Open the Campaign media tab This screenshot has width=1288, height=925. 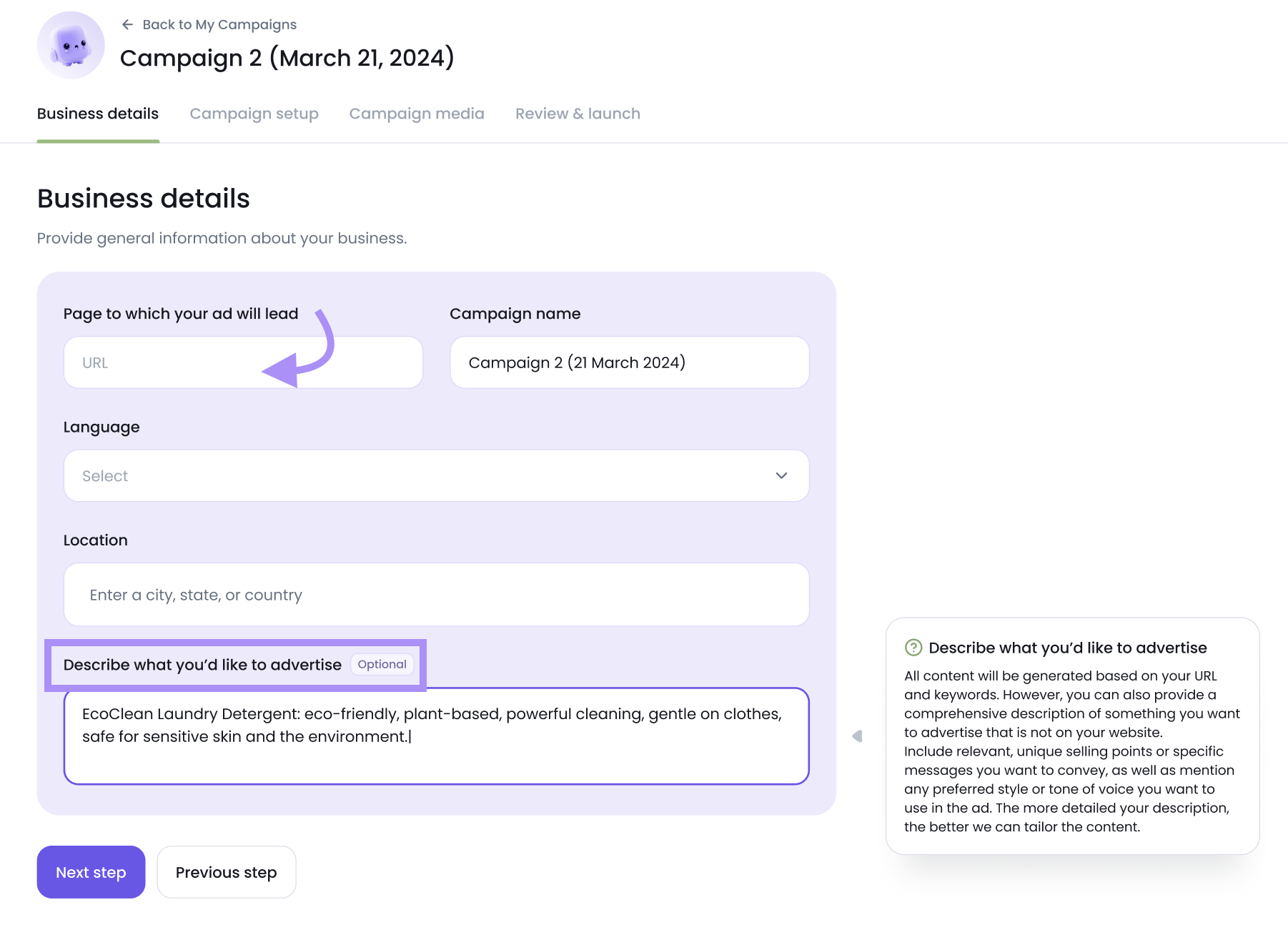[416, 114]
